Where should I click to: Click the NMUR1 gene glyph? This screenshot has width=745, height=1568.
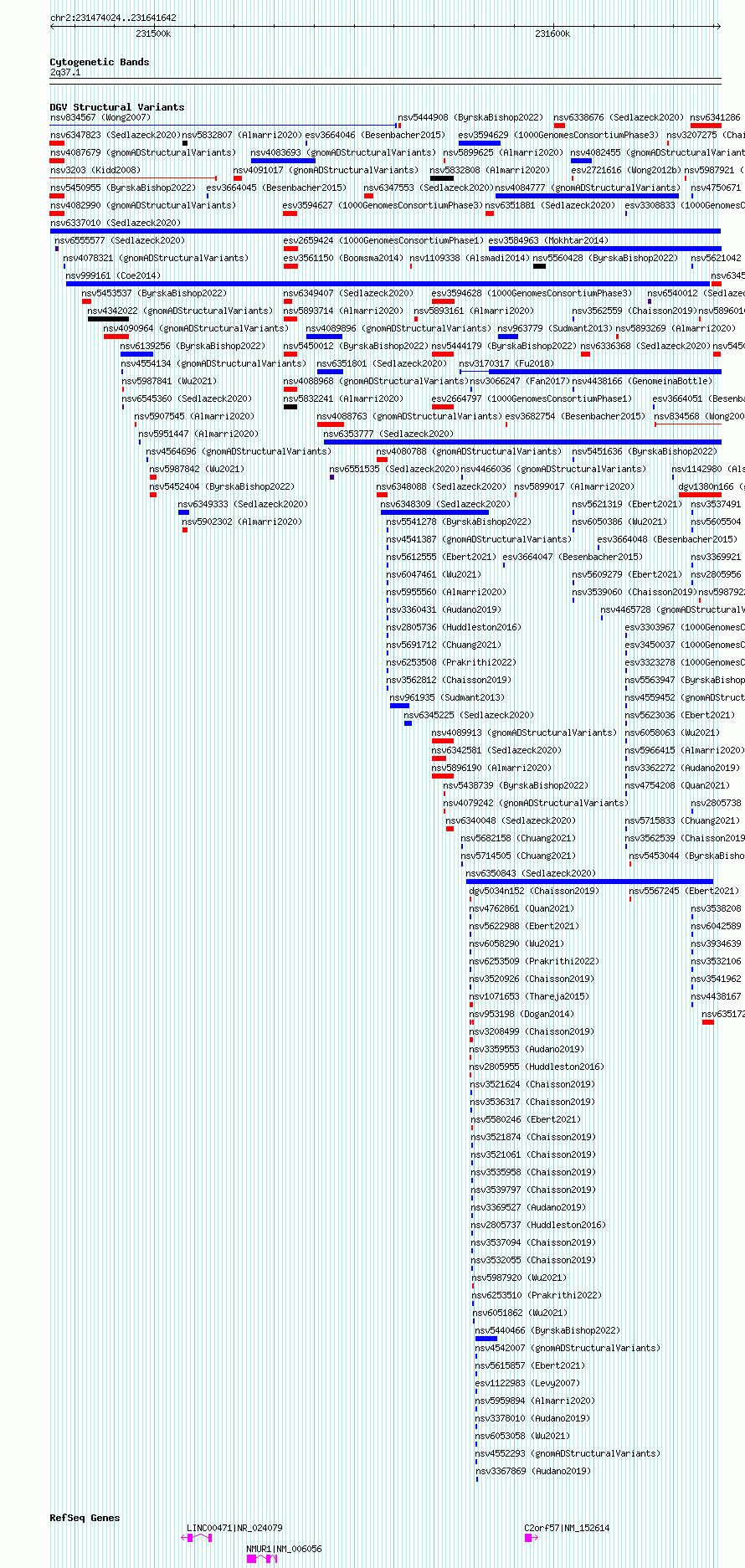262,1558
